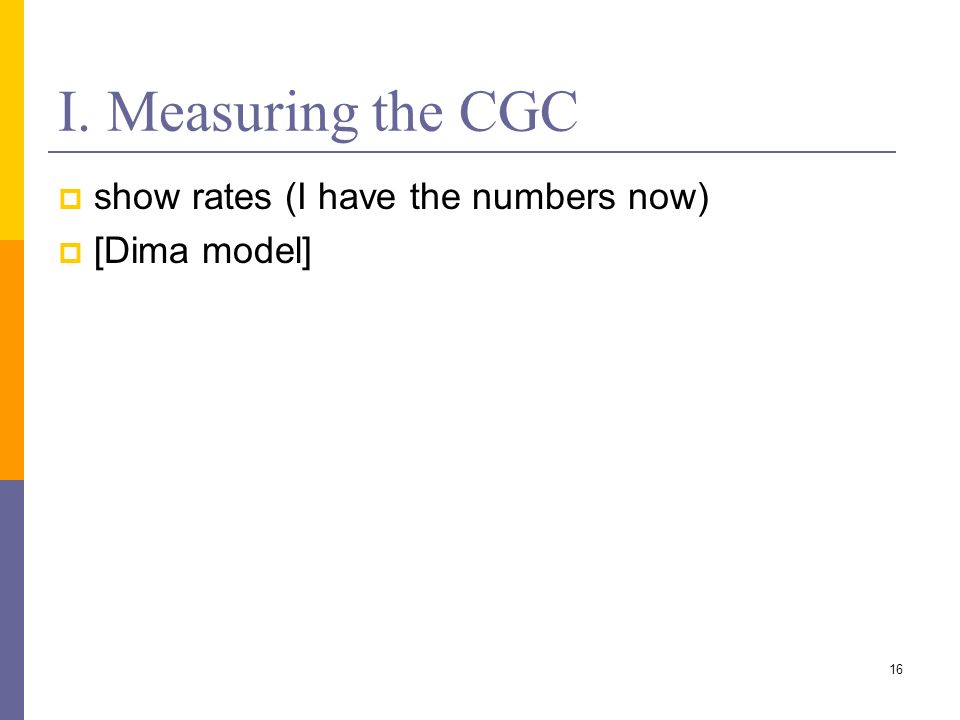960x720 pixels.
Task: Click the word 'Measuring' in the title
Action: [233, 114]
